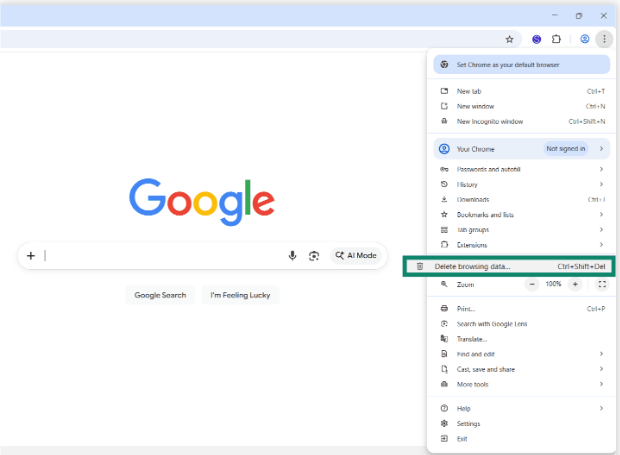The width and height of the screenshot is (620, 455).
Task: Expand the Find and edit submenu
Action: pyautogui.click(x=522, y=354)
